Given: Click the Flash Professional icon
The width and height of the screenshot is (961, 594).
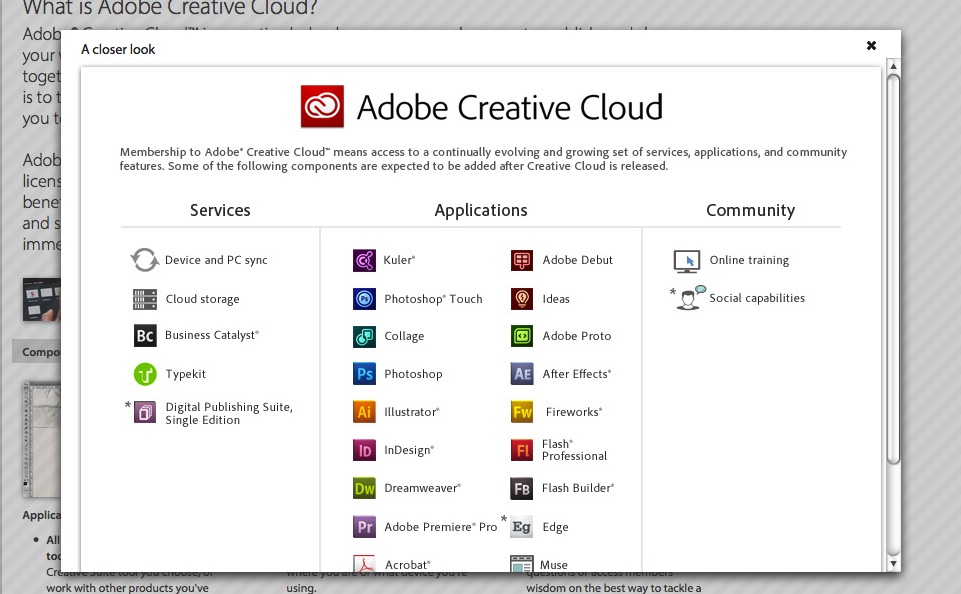Looking at the screenshot, I should pyautogui.click(x=521, y=449).
